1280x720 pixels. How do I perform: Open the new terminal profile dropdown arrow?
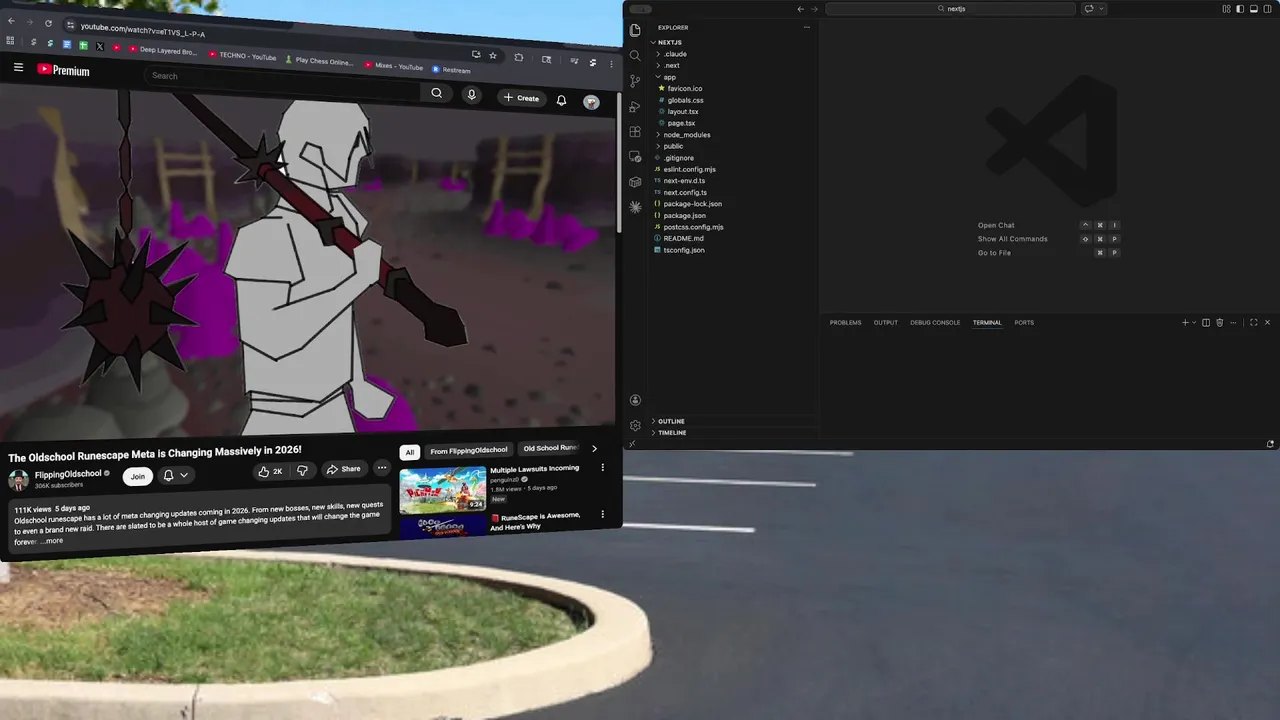[x=1194, y=322]
